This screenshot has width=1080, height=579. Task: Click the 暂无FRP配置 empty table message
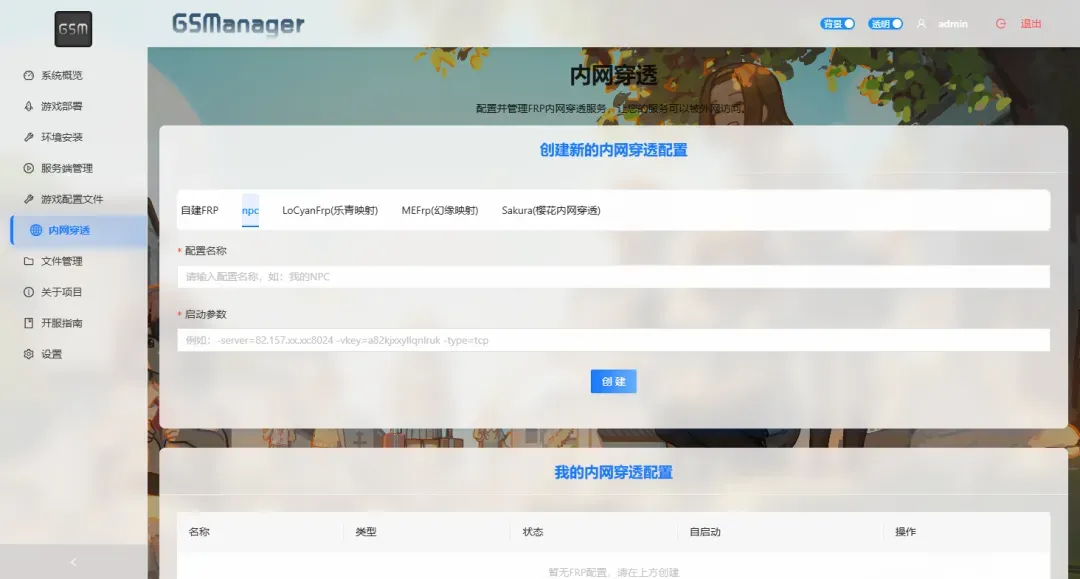(x=613, y=572)
